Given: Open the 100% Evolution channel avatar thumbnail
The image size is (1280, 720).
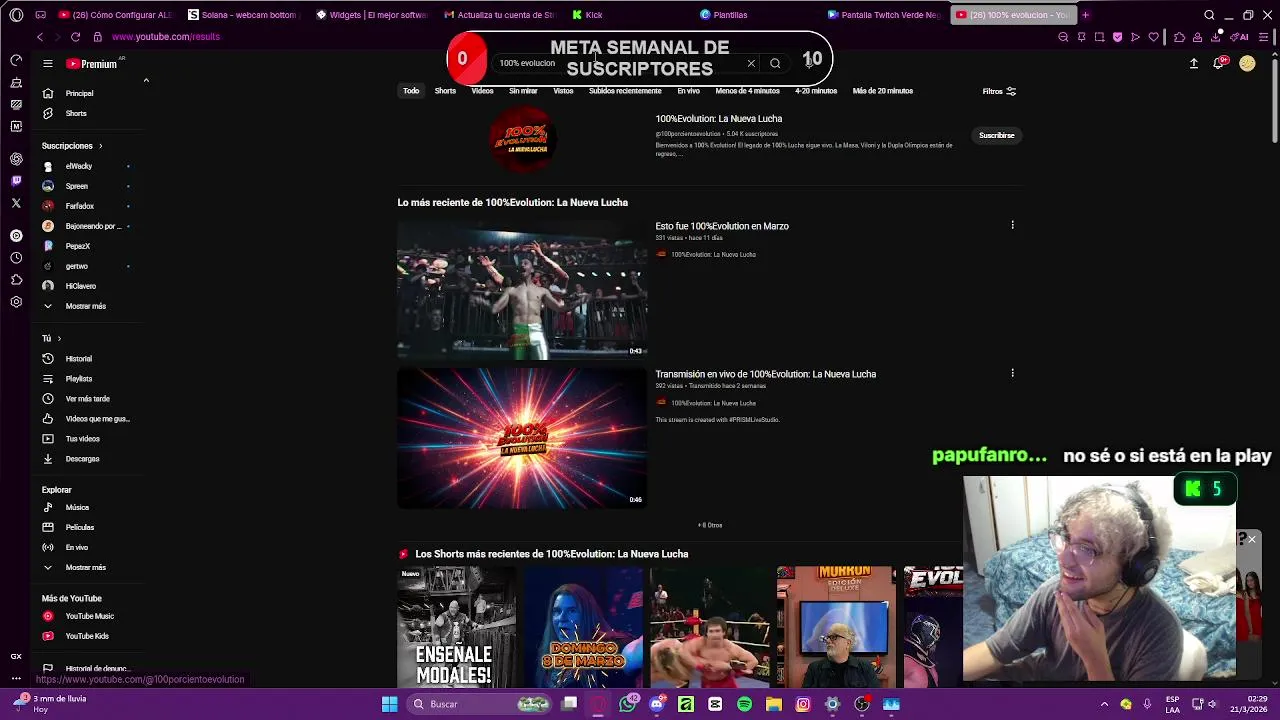Looking at the screenshot, I should 523,138.
